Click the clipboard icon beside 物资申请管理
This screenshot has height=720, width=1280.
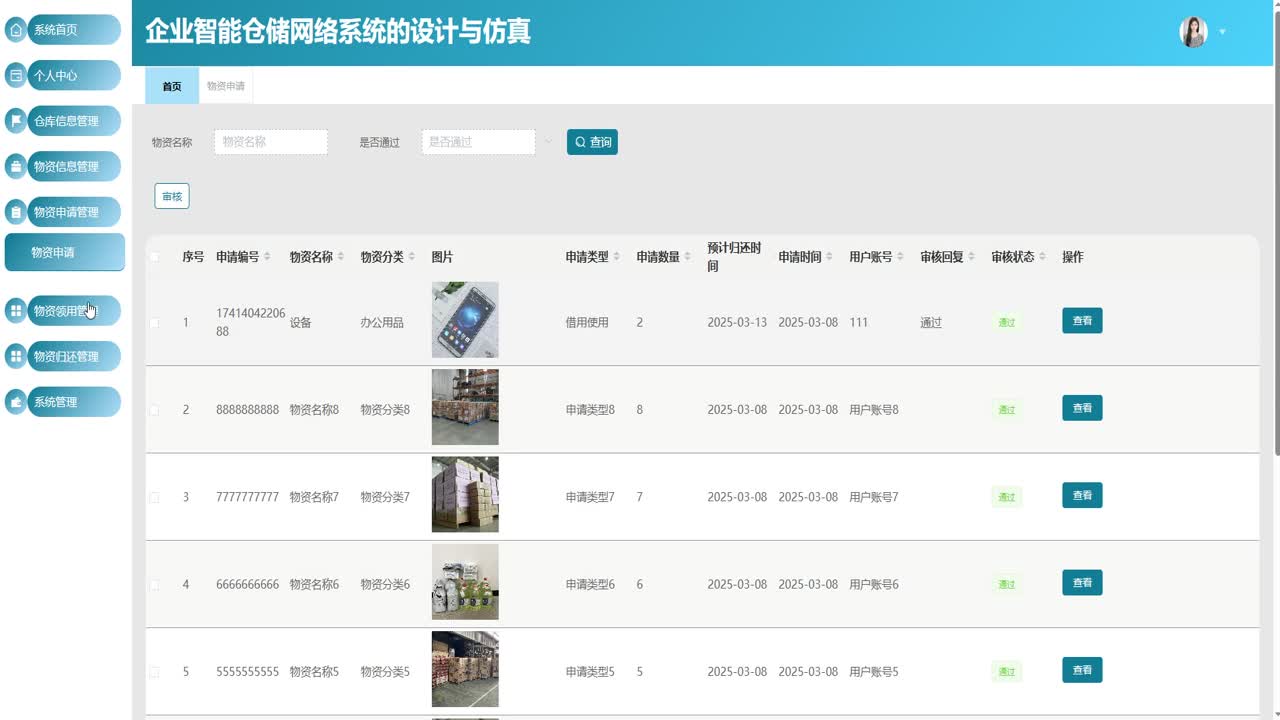pyautogui.click(x=15, y=212)
